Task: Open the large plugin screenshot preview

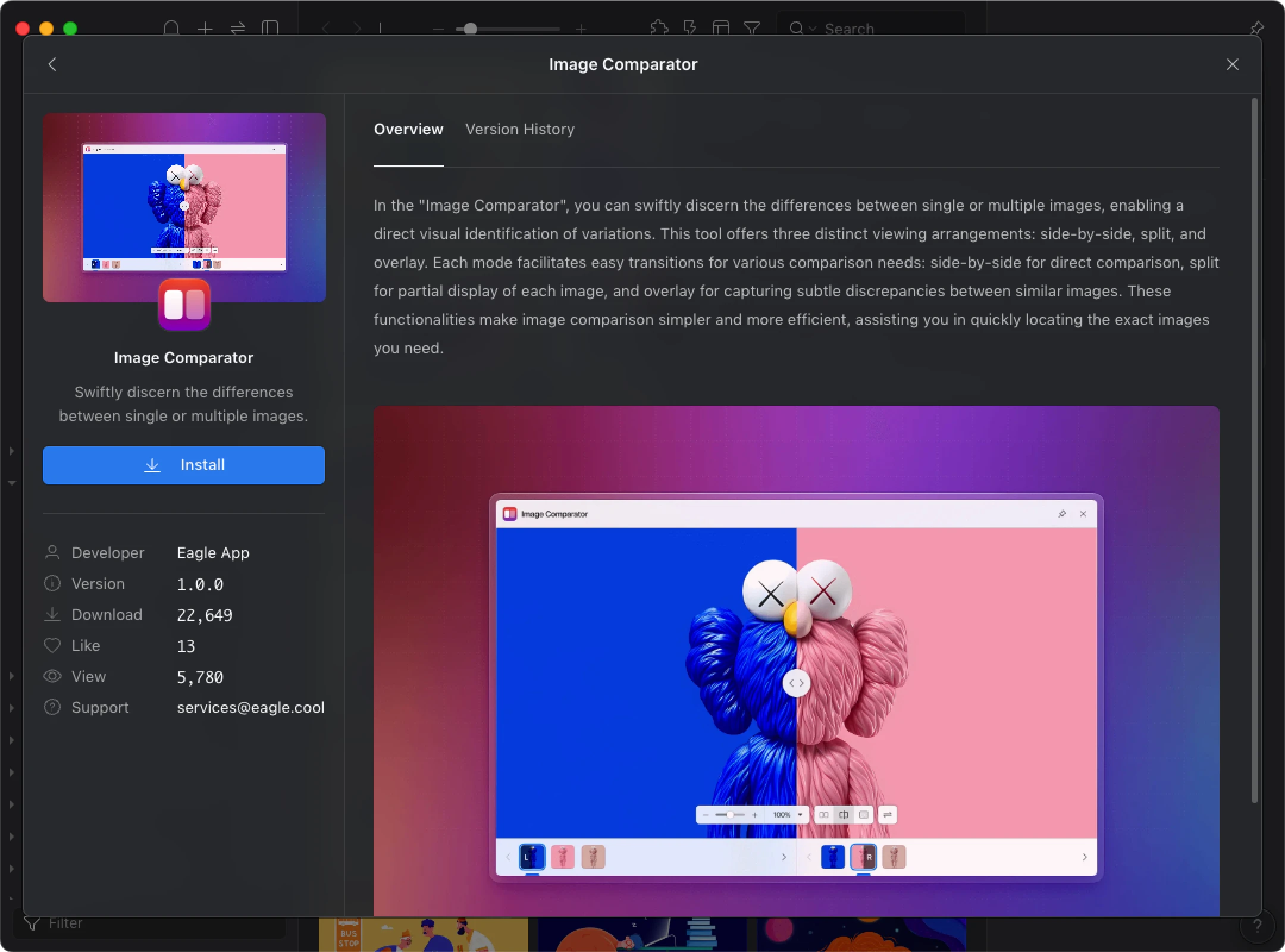Action: click(796, 660)
